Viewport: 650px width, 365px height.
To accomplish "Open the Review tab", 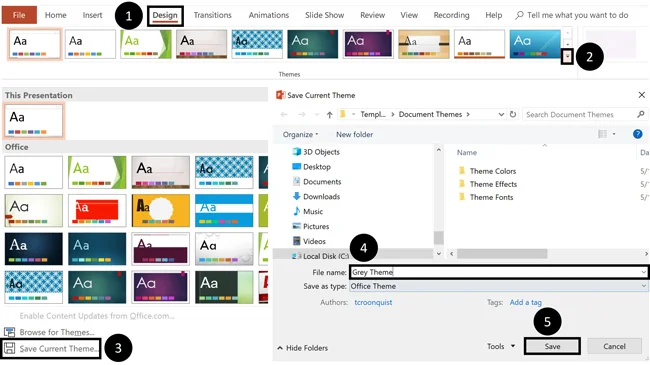I will tap(372, 15).
